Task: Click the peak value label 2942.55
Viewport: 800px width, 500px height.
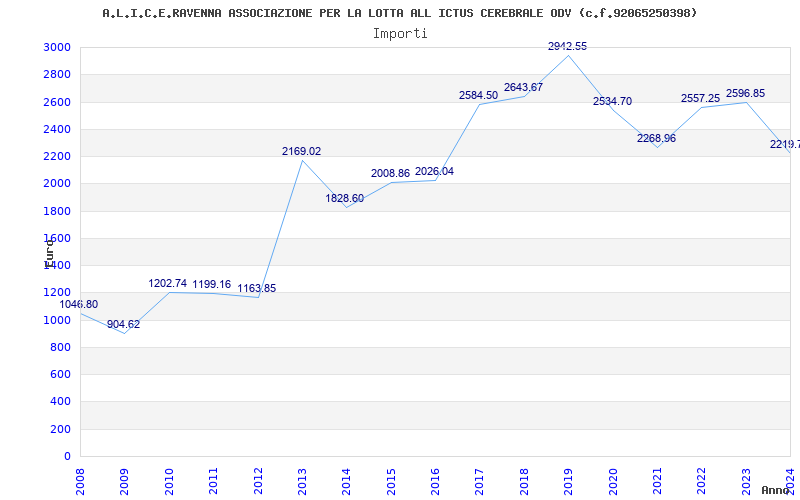Action: click(x=567, y=46)
